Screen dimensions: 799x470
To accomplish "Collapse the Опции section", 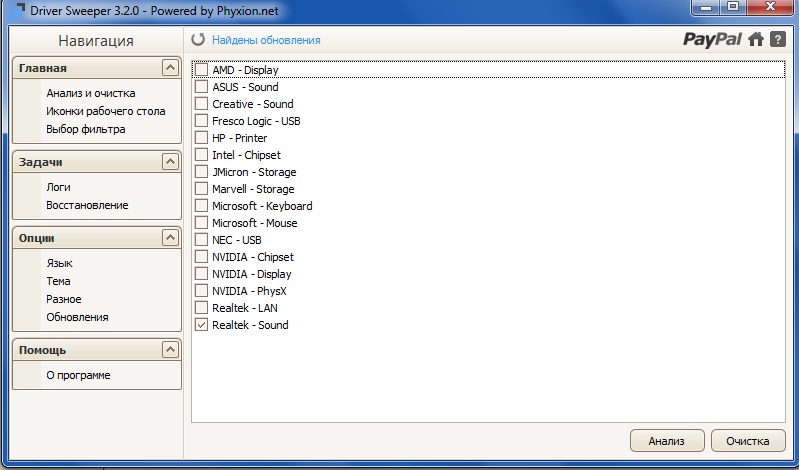I will tap(170, 238).
